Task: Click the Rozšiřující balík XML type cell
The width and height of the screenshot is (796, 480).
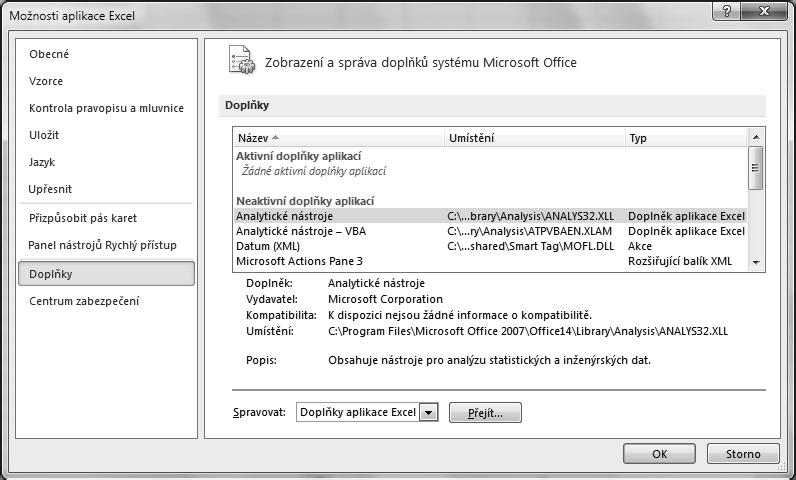Action: click(680, 261)
